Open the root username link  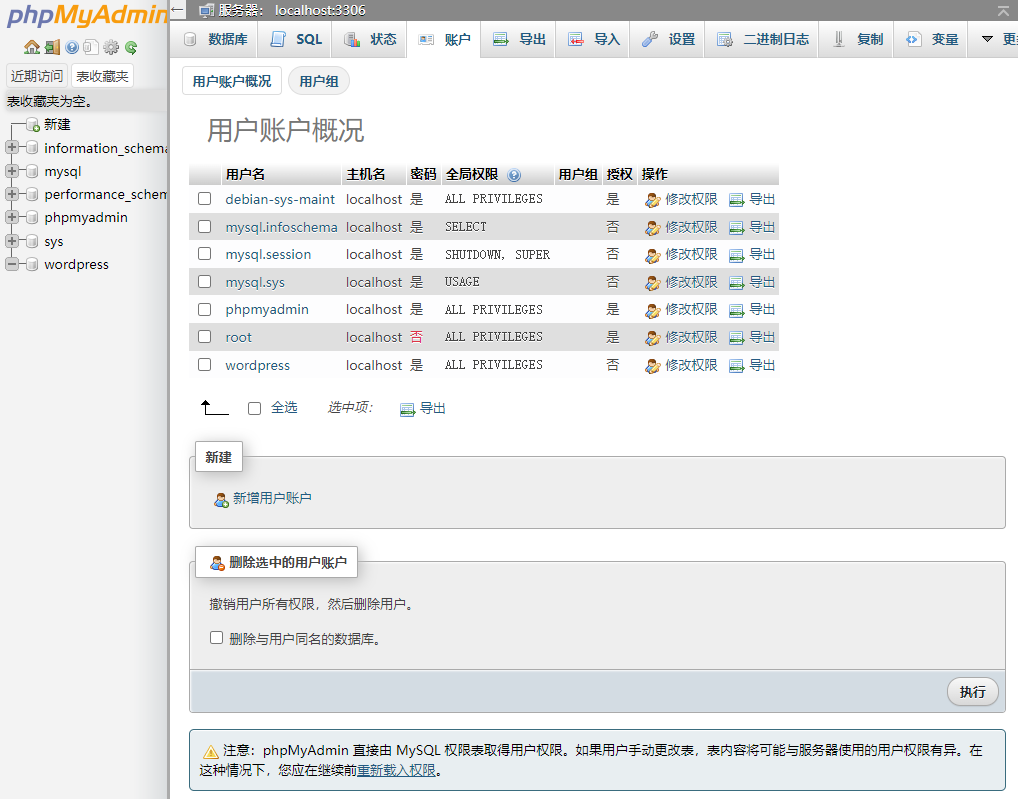238,338
